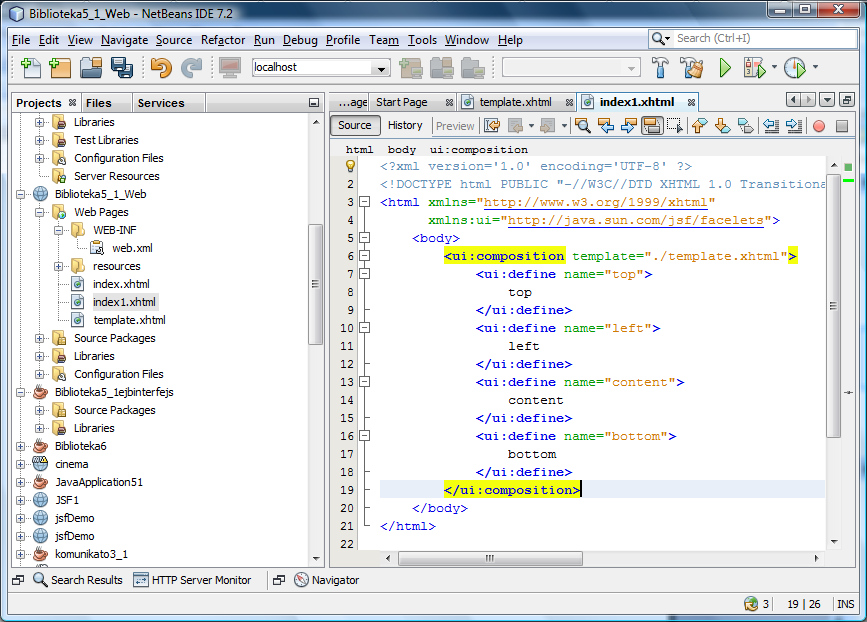
Task: Click the editor horizontal scrollbar thumb
Action: pos(490,558)
